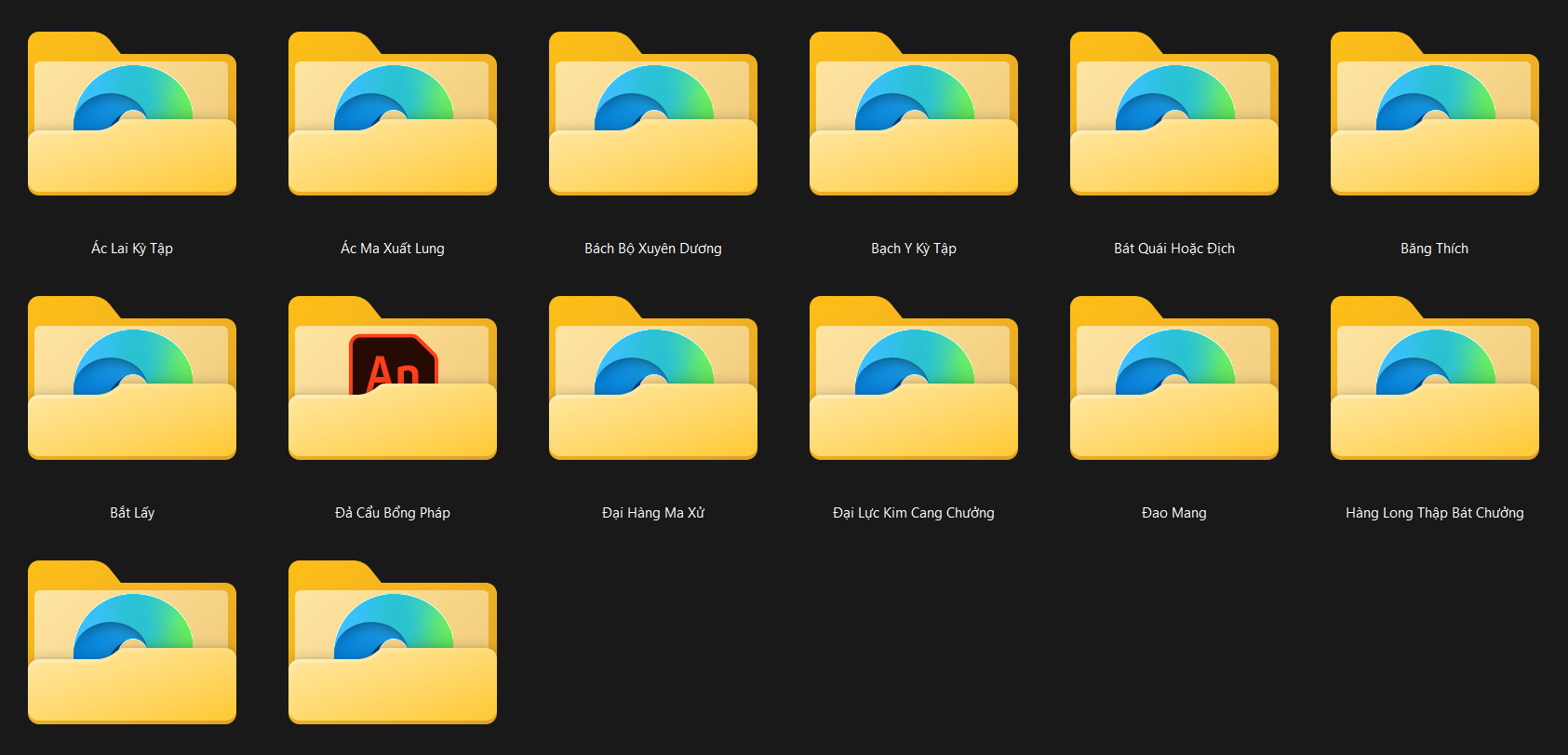Select the "Bách Bộ Xuyên Dương" name label
This screenshot has height=755, width=1568.
pos(652,249)
